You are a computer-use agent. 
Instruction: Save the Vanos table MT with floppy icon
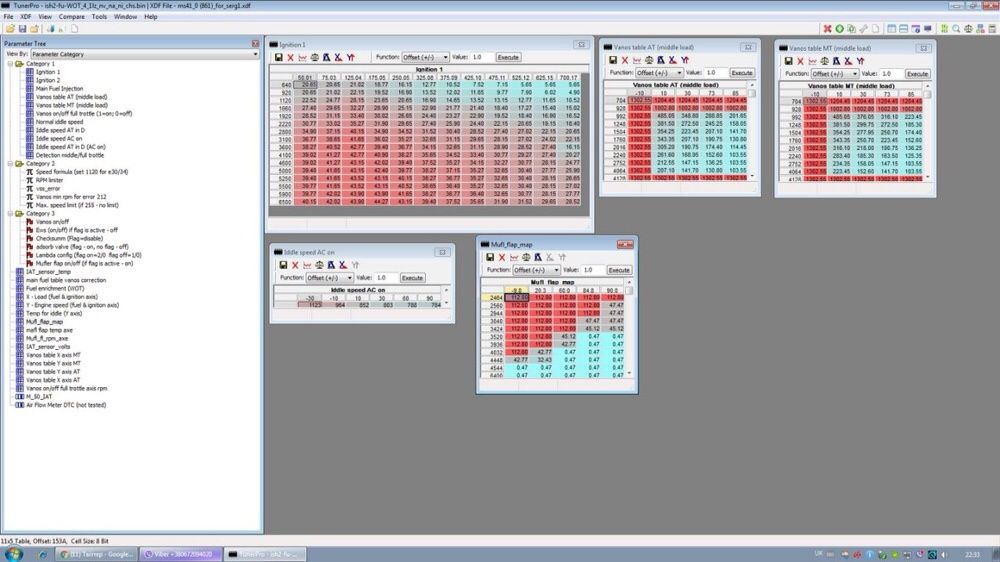[x=788, y=61]
